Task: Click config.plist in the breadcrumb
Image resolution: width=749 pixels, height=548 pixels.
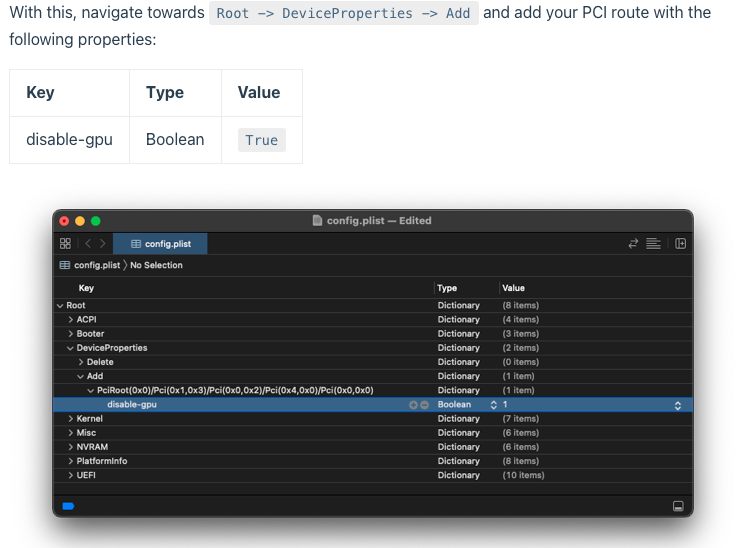Action: tap(97, 265)
